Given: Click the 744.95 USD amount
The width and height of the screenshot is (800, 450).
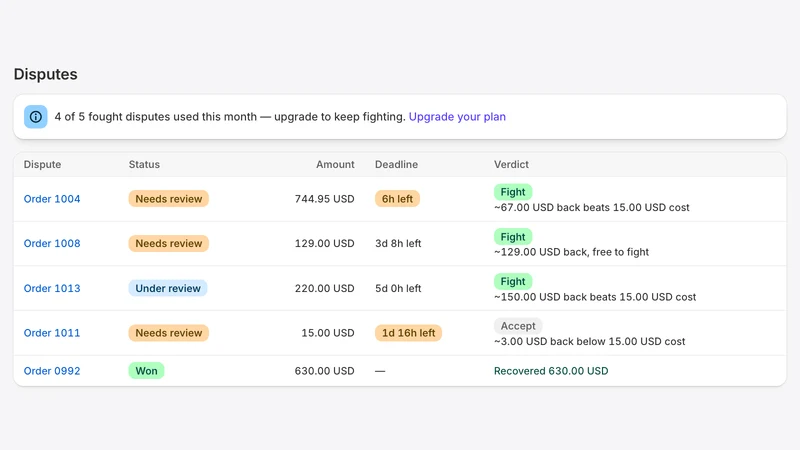Looking at the screenshot, I should tap(324, 199).
